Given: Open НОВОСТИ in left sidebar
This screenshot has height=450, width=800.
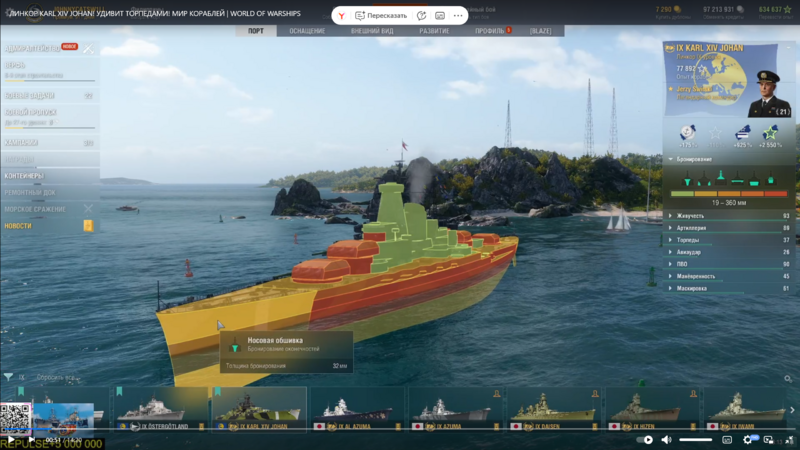Looking at the screenshot, I should (18, 226).
